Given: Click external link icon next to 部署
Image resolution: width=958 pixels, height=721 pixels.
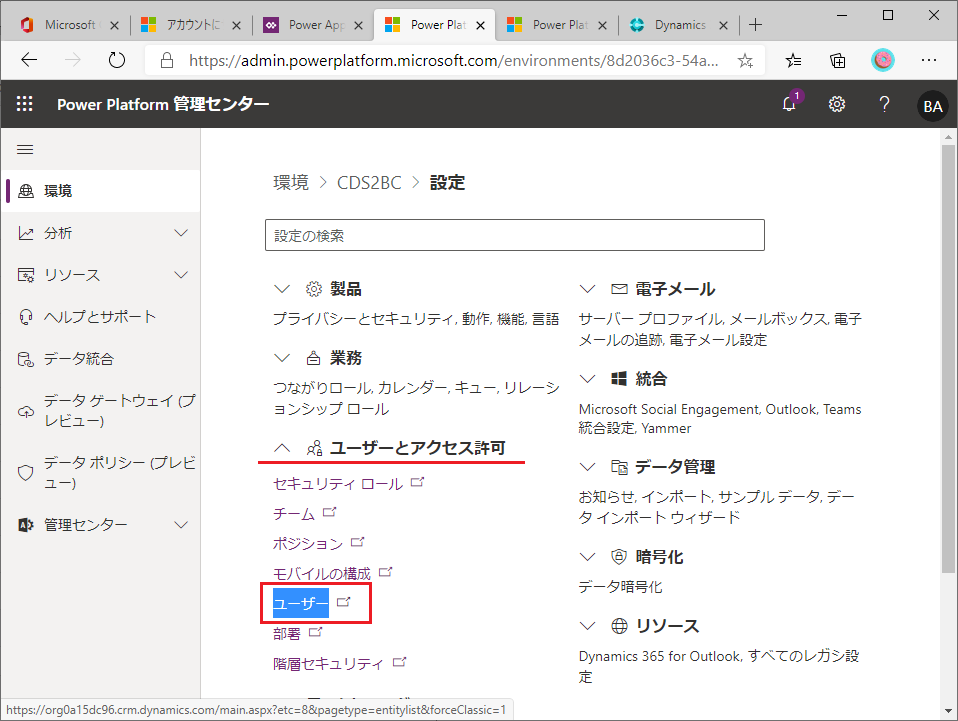Looking at the screenshot, I should 315,632.
